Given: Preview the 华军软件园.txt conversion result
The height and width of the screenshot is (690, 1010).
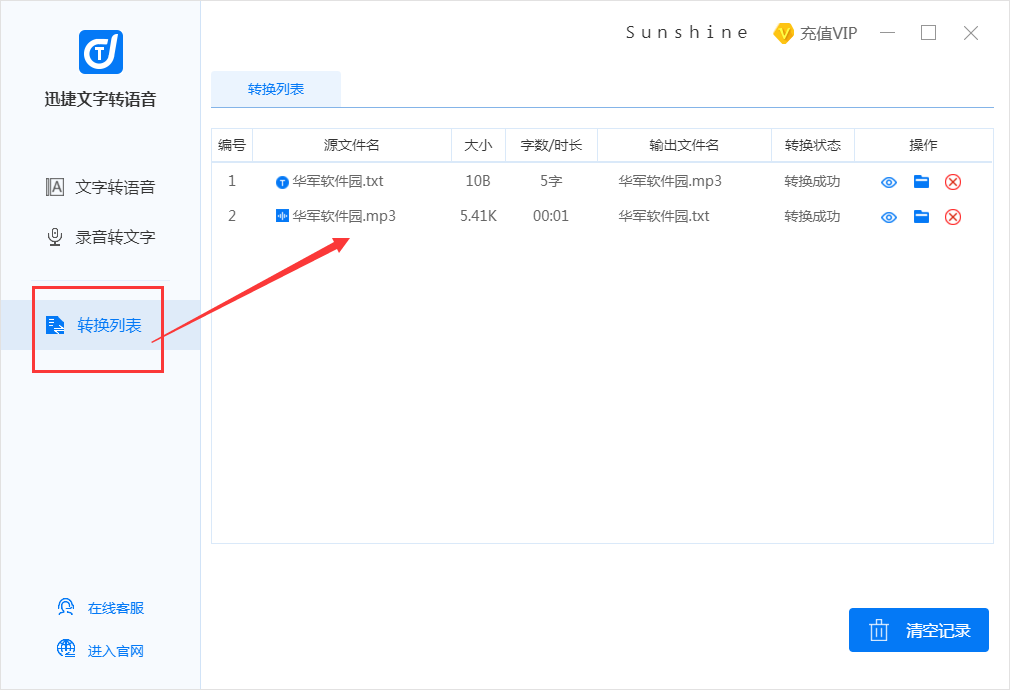Looking at the screenshot, I should pos(888,181).
